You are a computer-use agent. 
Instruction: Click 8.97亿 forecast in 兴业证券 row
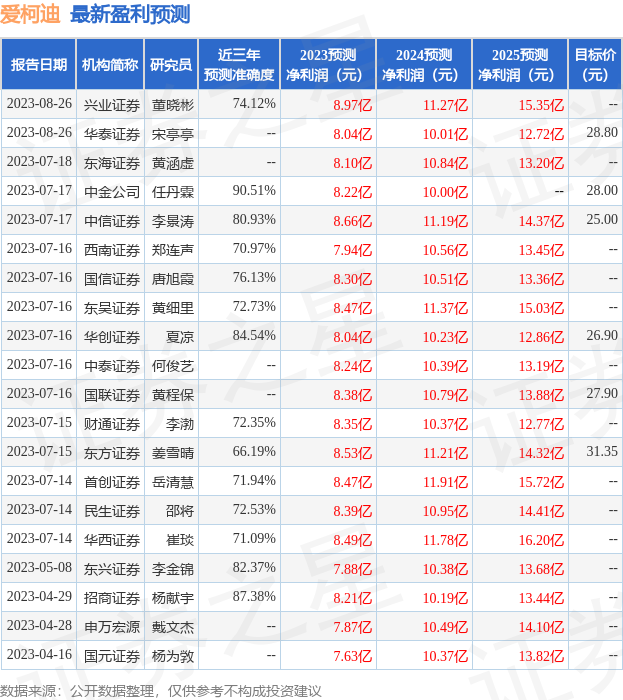pyautogui.click(x=353, y=105)
